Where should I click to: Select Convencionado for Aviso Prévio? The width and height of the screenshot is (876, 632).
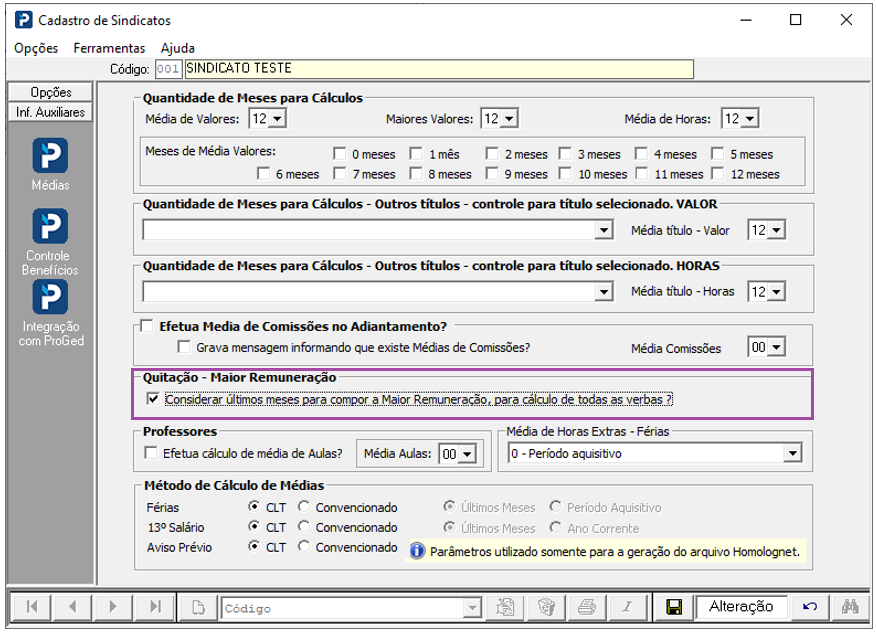click(303, 547)
